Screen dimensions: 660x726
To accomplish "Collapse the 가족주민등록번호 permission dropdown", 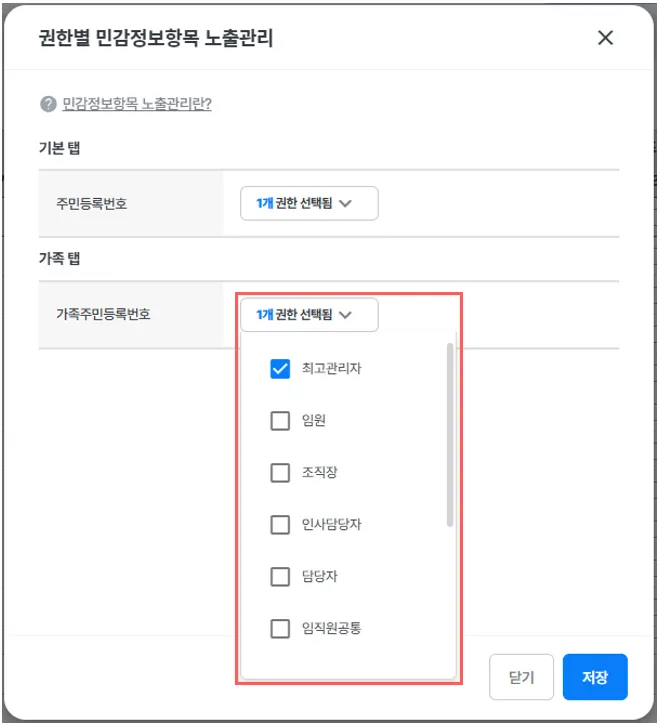I will tap(309, 314).
